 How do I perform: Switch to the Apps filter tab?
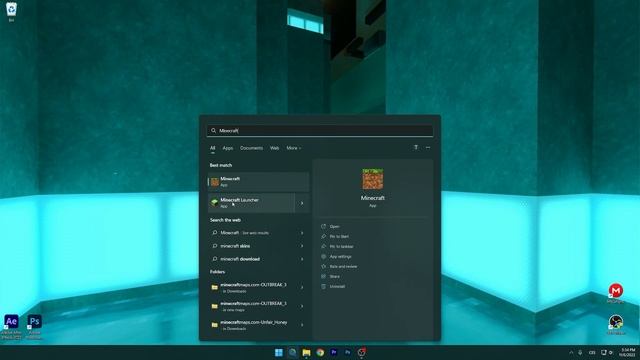tap(228, 148)
